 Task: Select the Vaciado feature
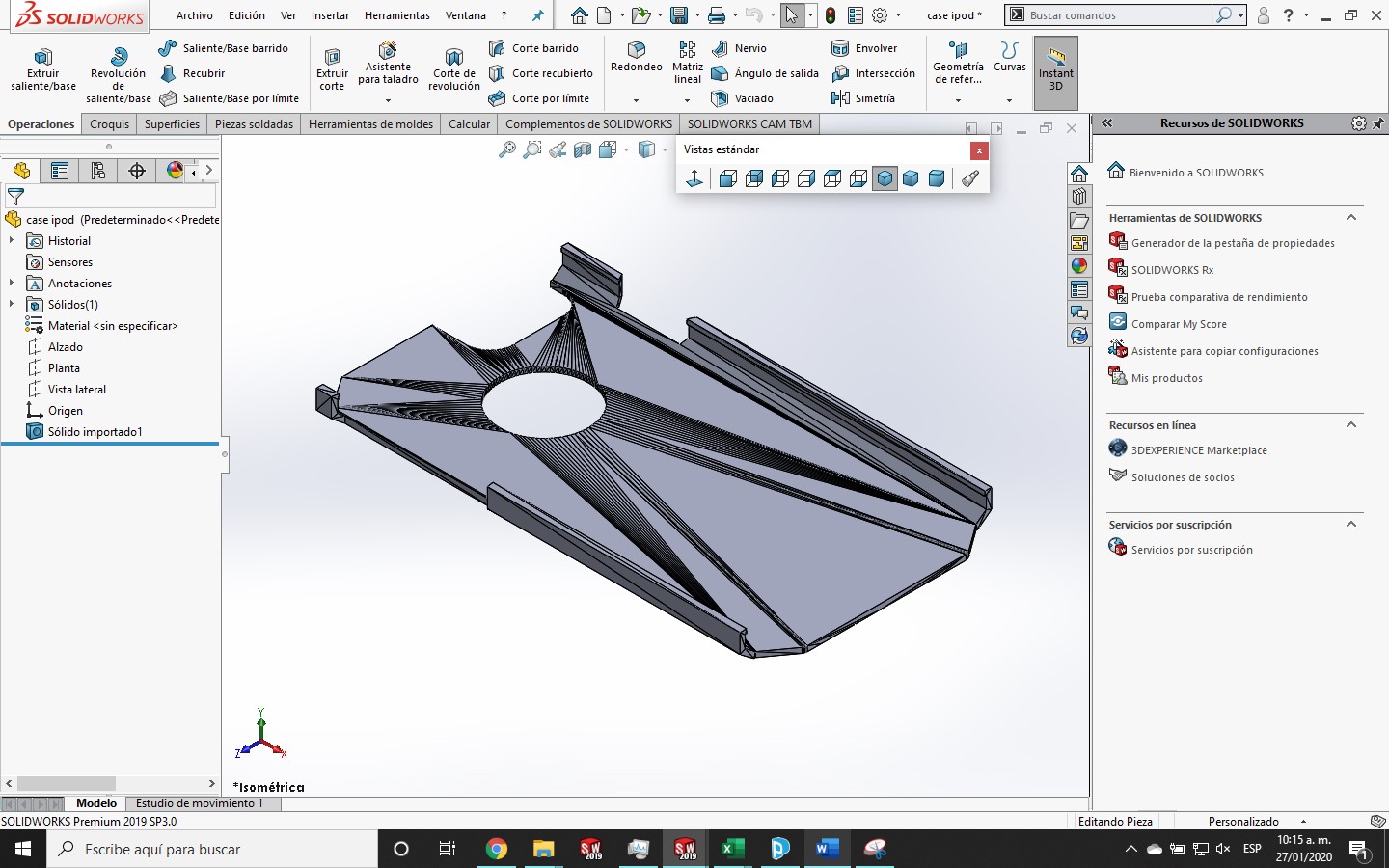(x=742, y=98)
